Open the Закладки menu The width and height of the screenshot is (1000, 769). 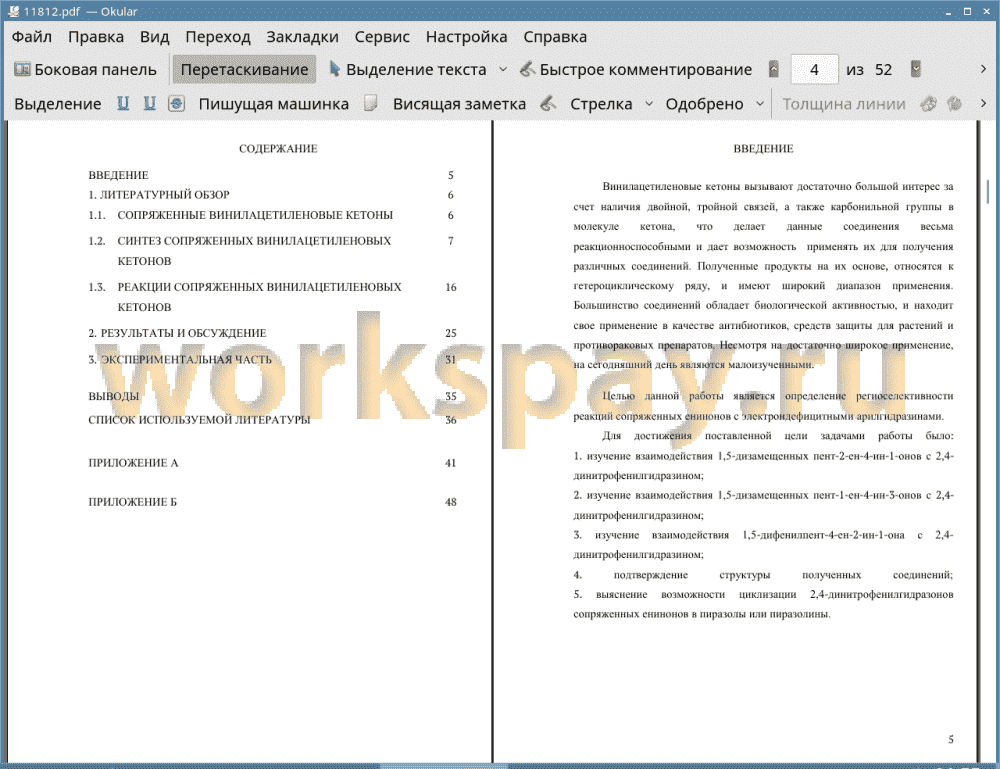tap(302, 37)
